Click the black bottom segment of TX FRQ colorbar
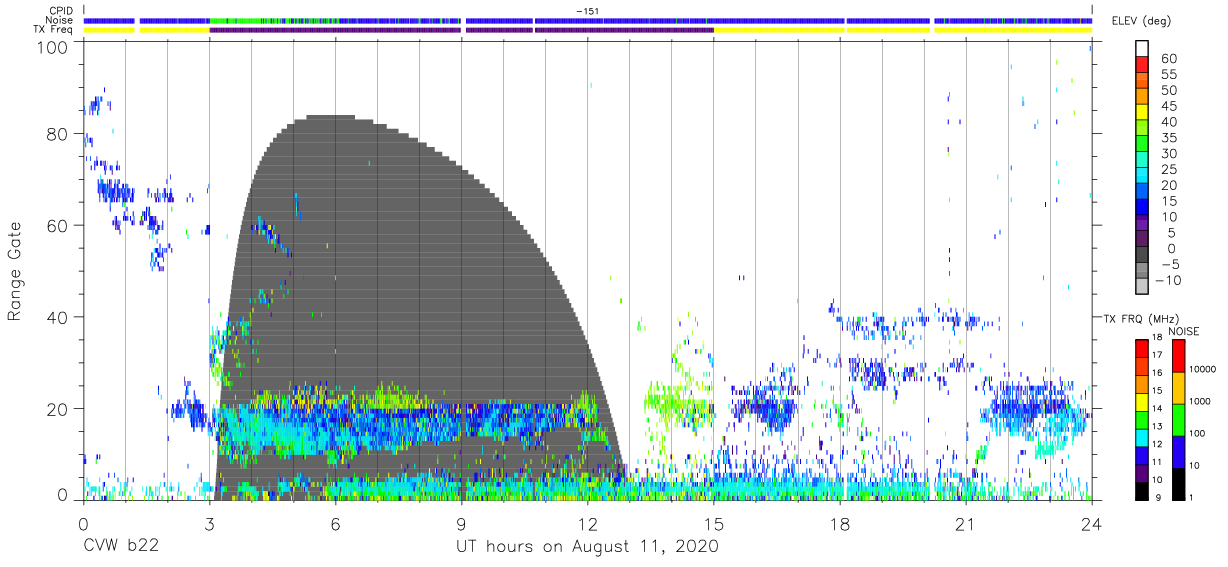Screen dimensions: 1228x567 pos(1141,491)
